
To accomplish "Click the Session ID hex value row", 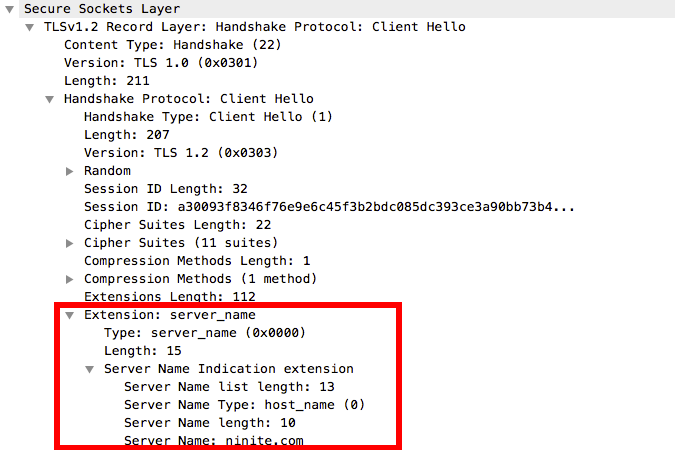I will 330,207.
